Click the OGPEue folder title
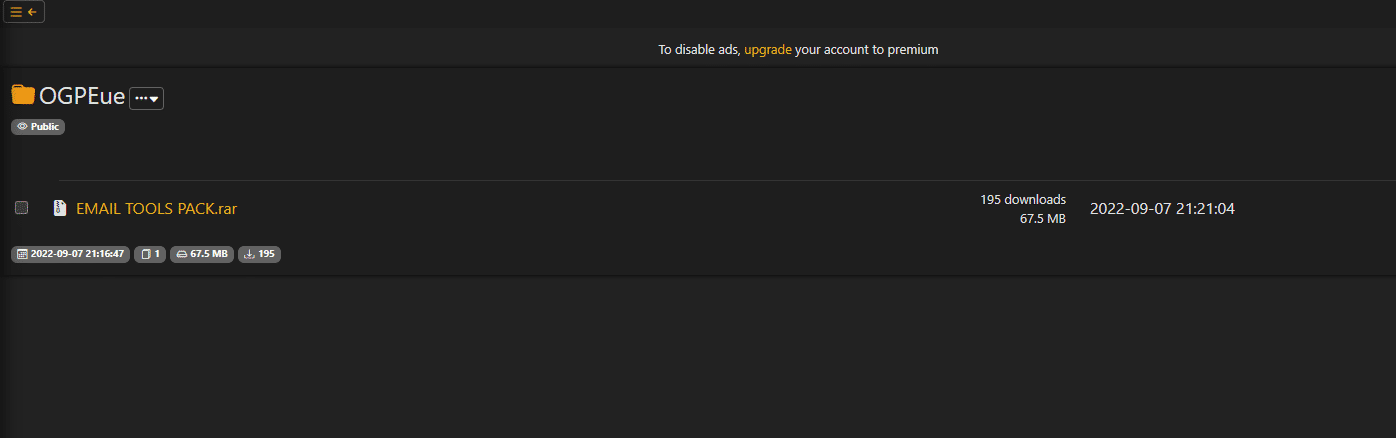Viewport: 1396px width, 438px height. 82,97
